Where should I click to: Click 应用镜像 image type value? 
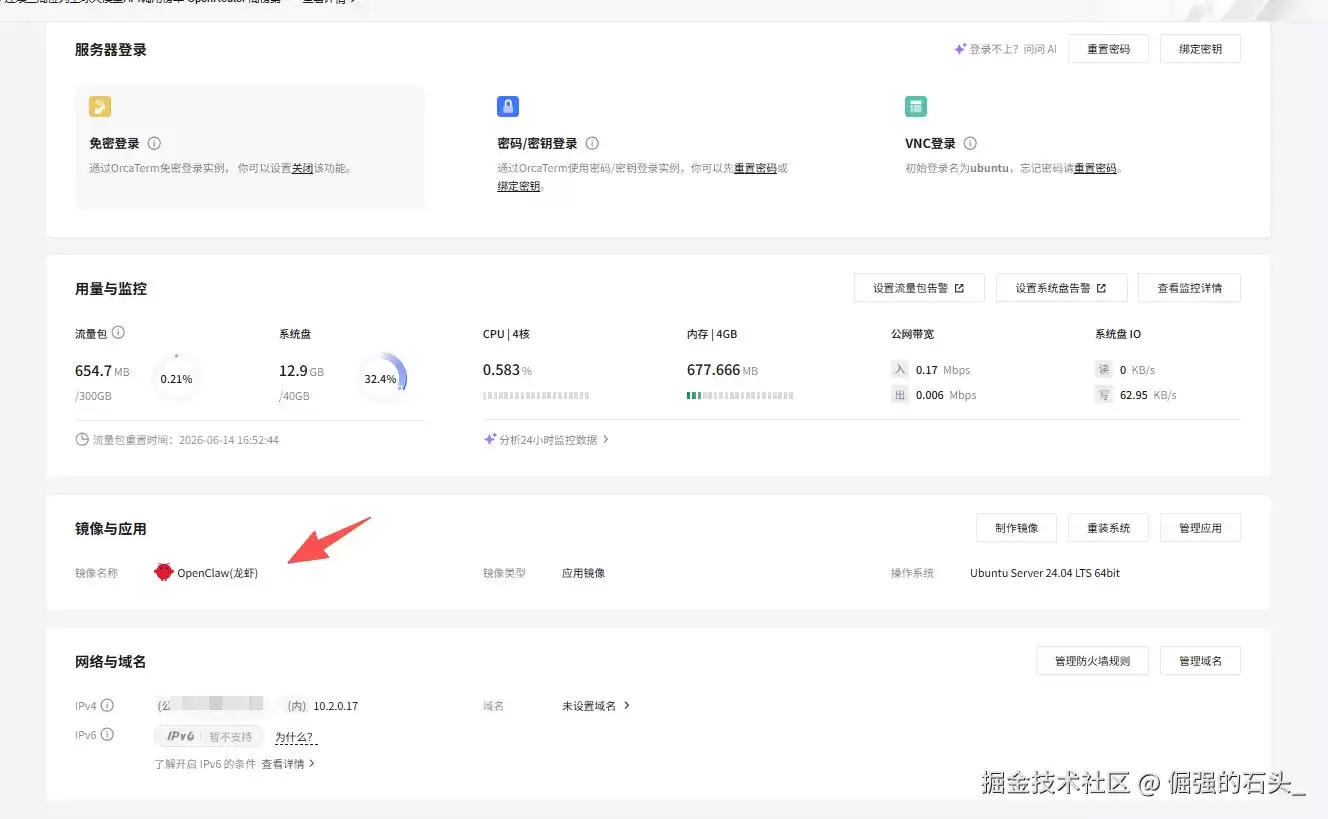pos(583,573)
